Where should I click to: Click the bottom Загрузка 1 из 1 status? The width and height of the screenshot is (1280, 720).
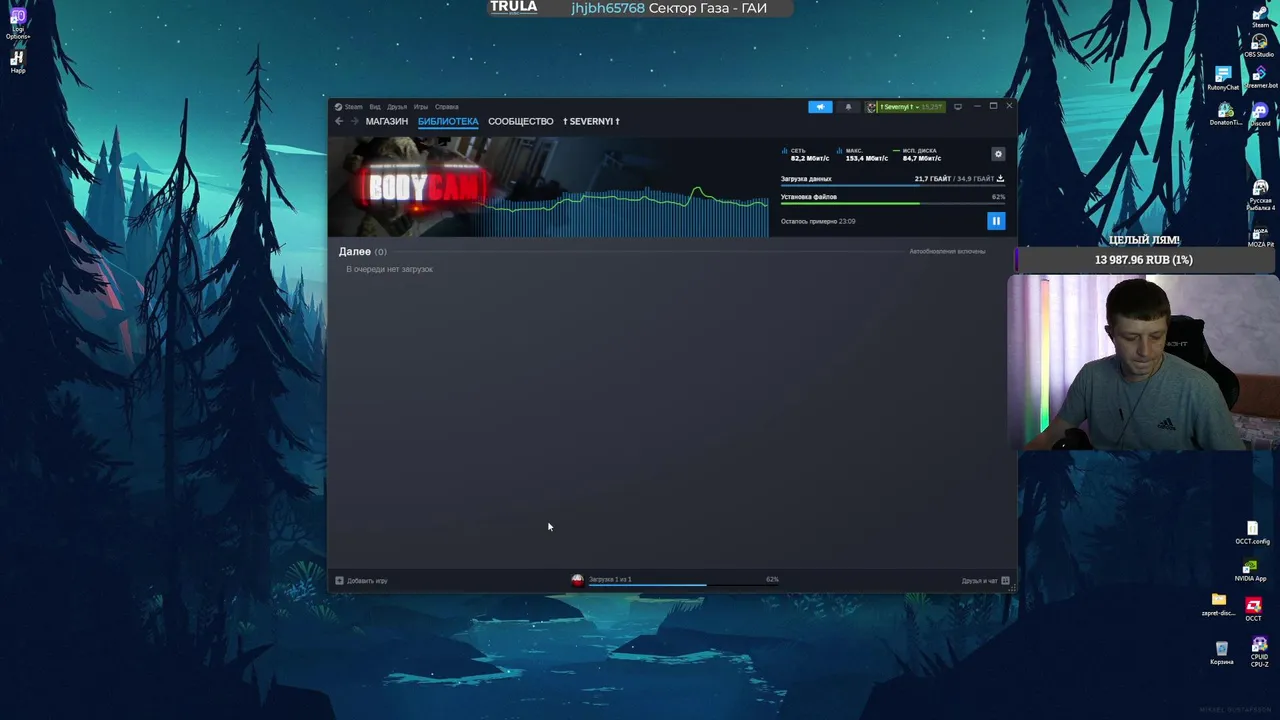coord(610,579)
